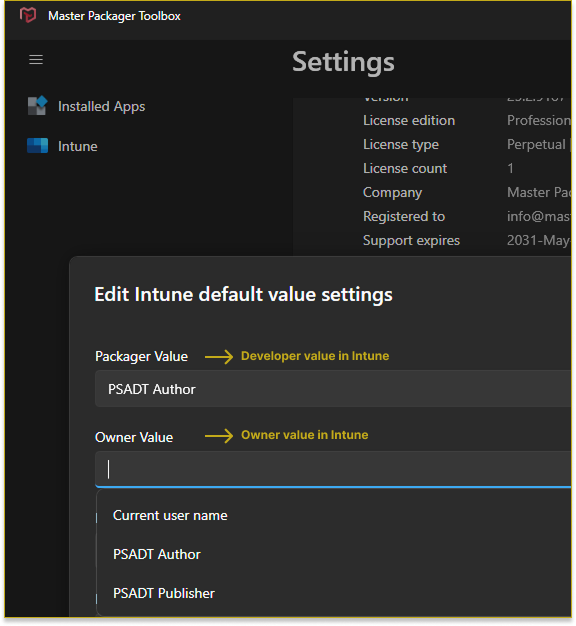The width and height of the screenshot is (576, 626).
Task: Click the Edit Intune default value settings title
Action: click(x=243, y=295)
